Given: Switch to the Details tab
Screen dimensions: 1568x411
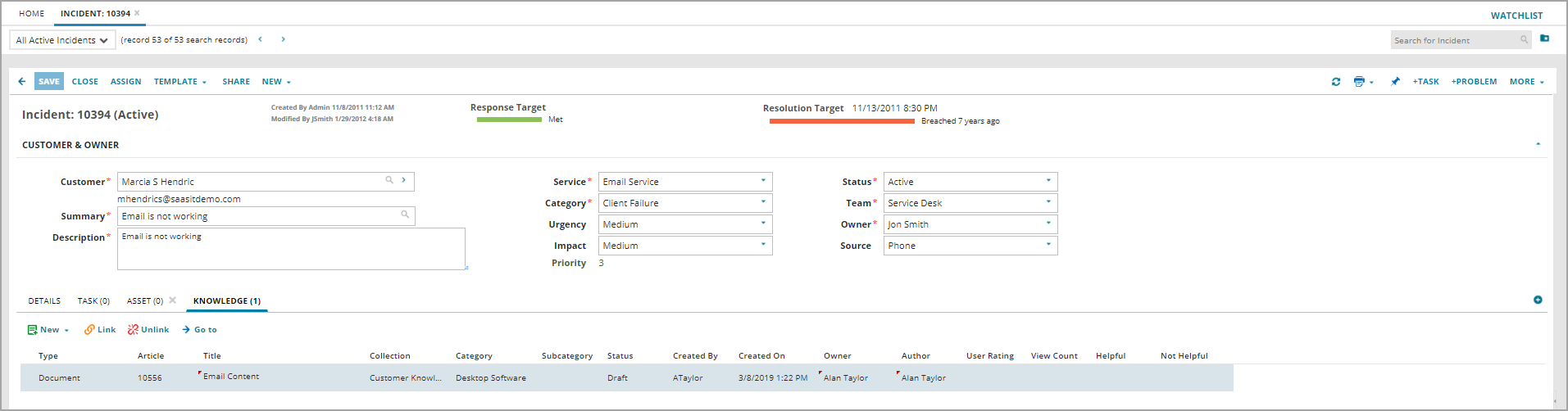Looking at the screenshot, I should [x=44, y=301].
